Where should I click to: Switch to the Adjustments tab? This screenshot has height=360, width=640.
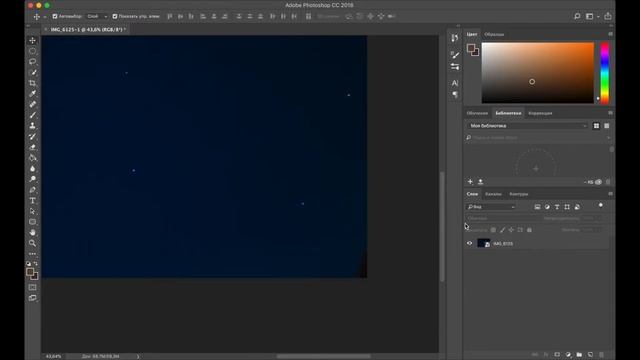tap(540, 113)
